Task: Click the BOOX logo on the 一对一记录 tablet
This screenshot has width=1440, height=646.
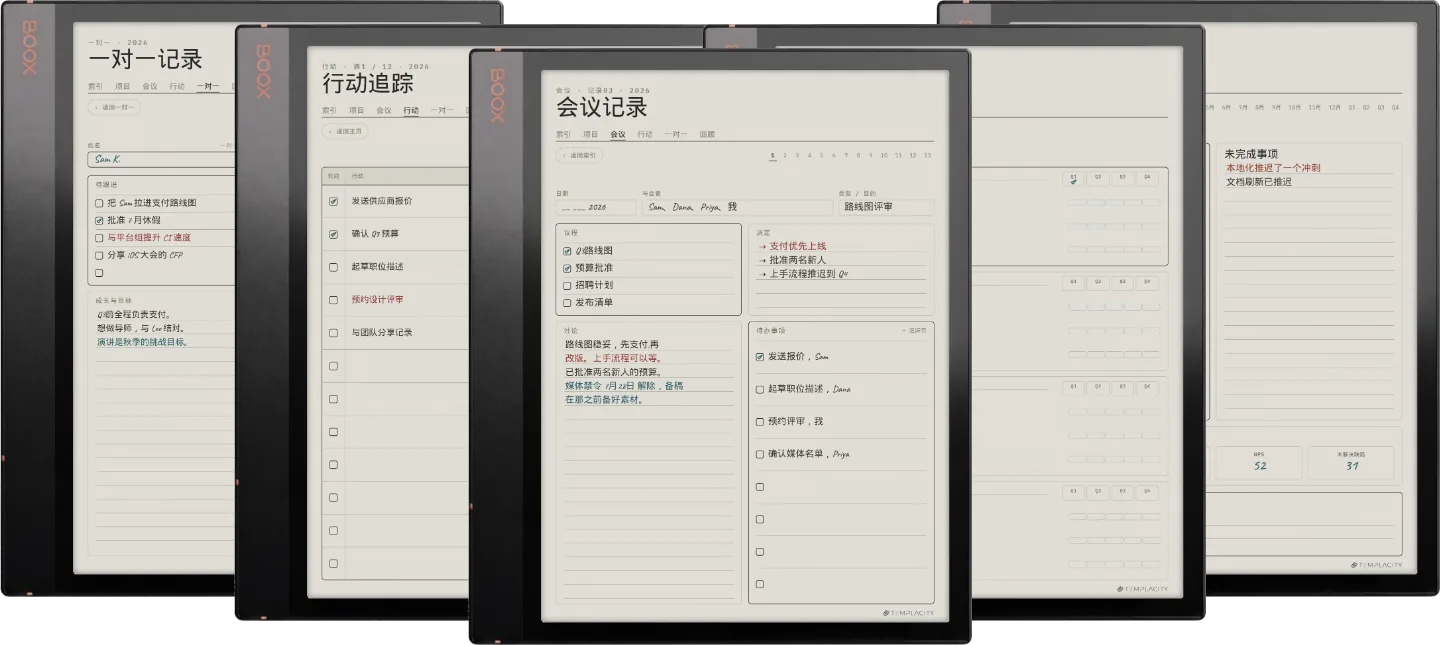Action: pyautogui.click(x=29, y=47)
